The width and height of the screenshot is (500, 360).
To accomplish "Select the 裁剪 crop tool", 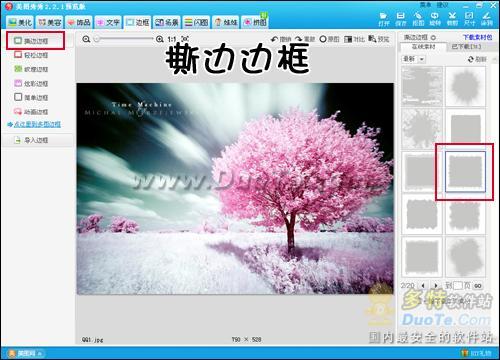I will coord(452,19).
